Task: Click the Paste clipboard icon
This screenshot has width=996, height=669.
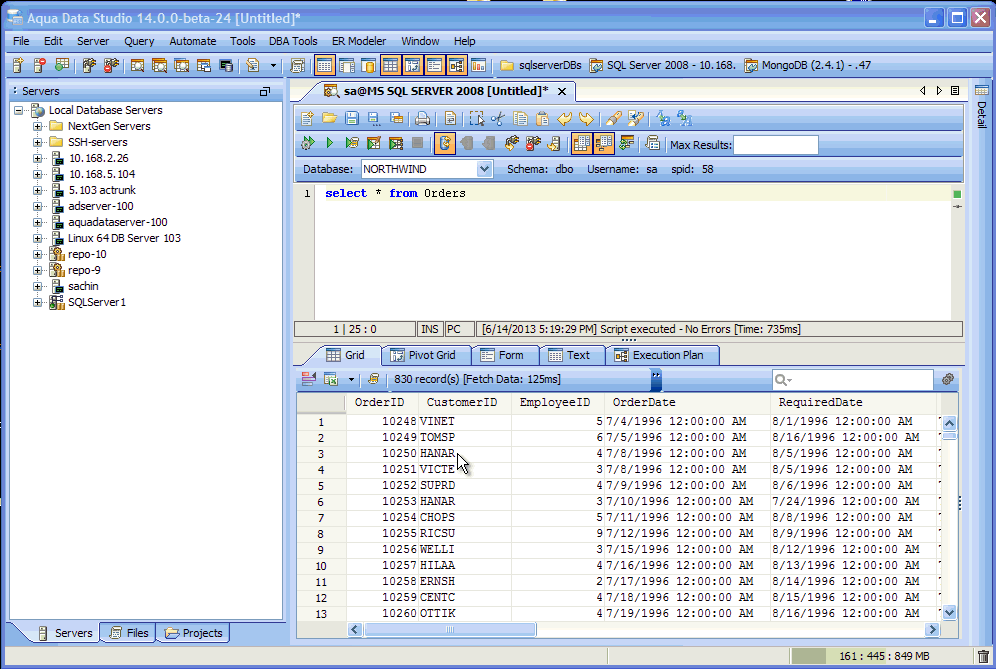Action: click(542, 118)
